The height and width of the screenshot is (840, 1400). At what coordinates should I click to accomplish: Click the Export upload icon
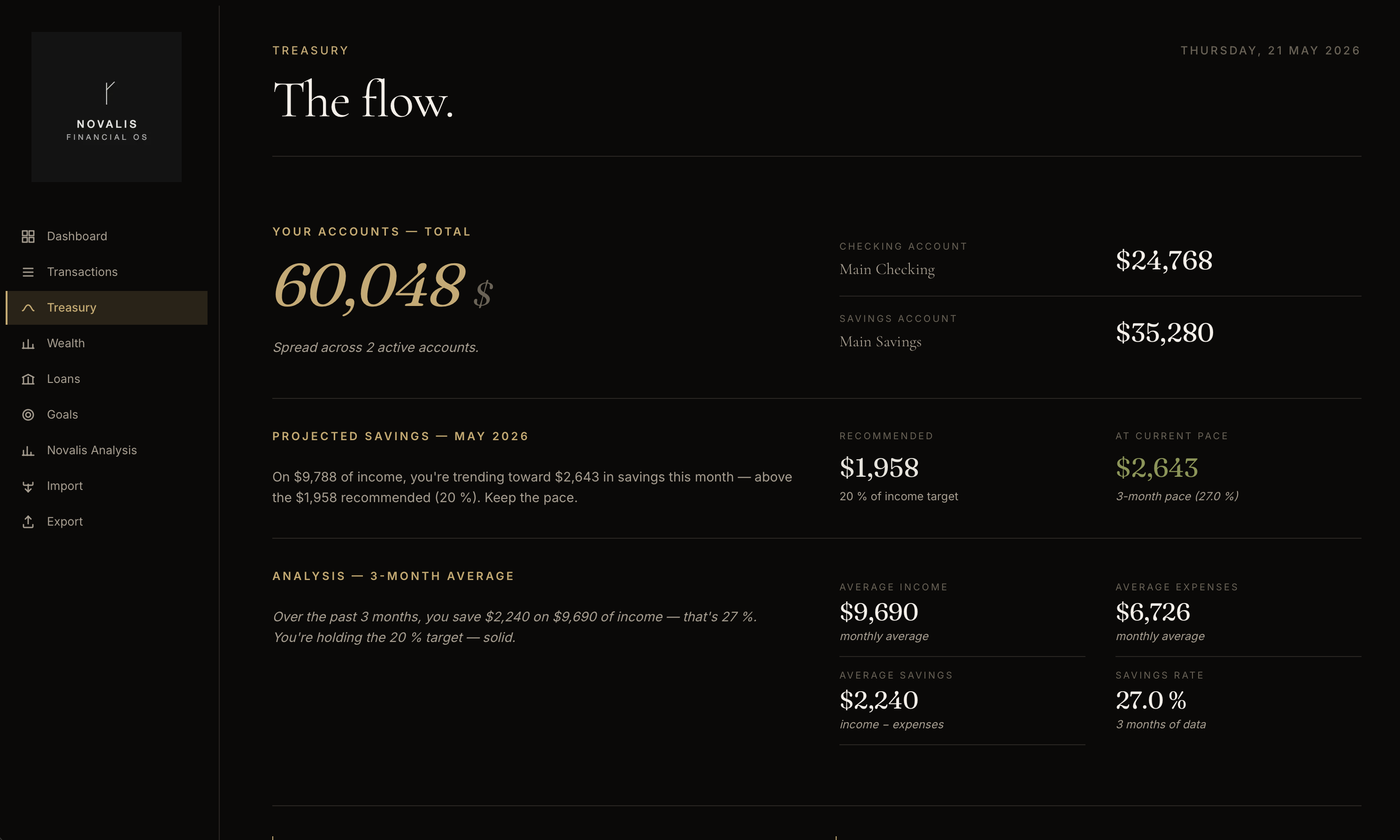pos(28,521)
